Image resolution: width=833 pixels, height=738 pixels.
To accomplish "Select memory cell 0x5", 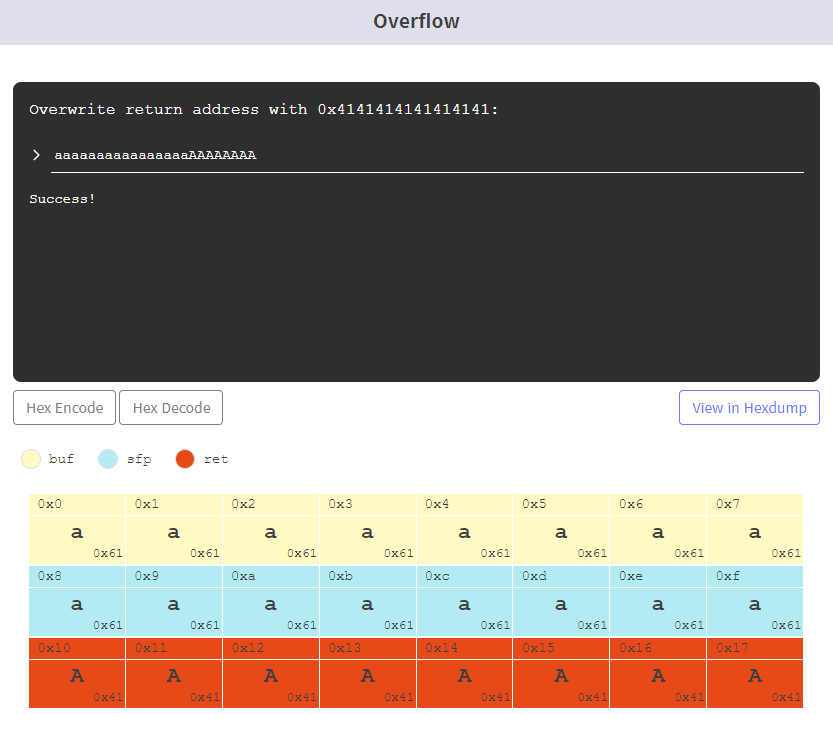I will tap(562, 529).
